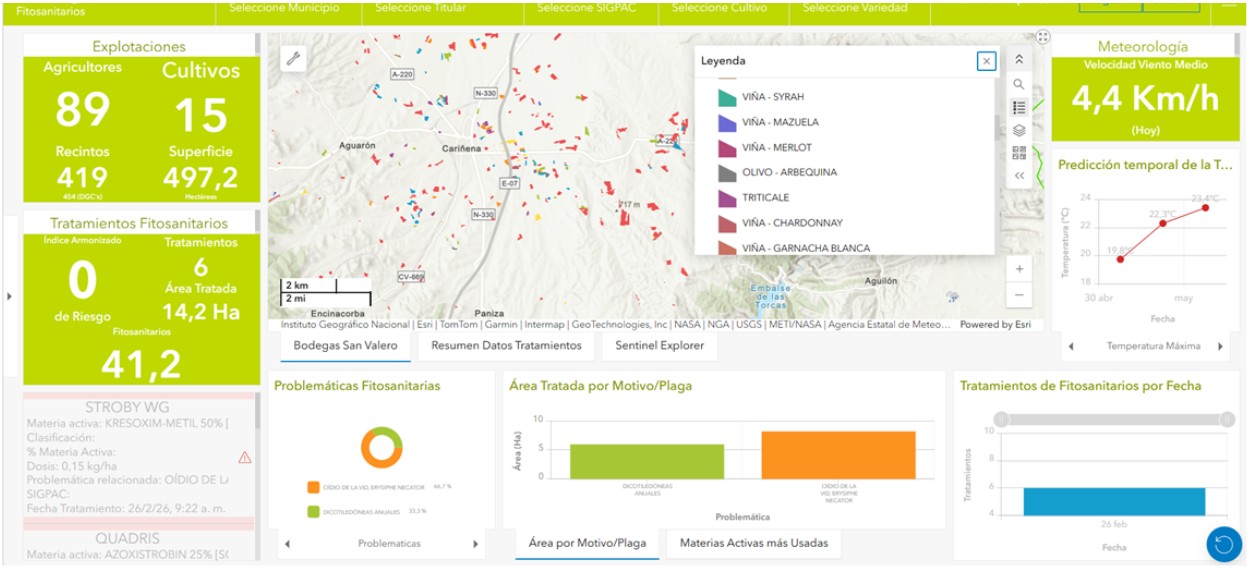Open the map search magnifier tool
Image resolution: width=1256 pixels, height=582 pixels.
pos(1019,84)
